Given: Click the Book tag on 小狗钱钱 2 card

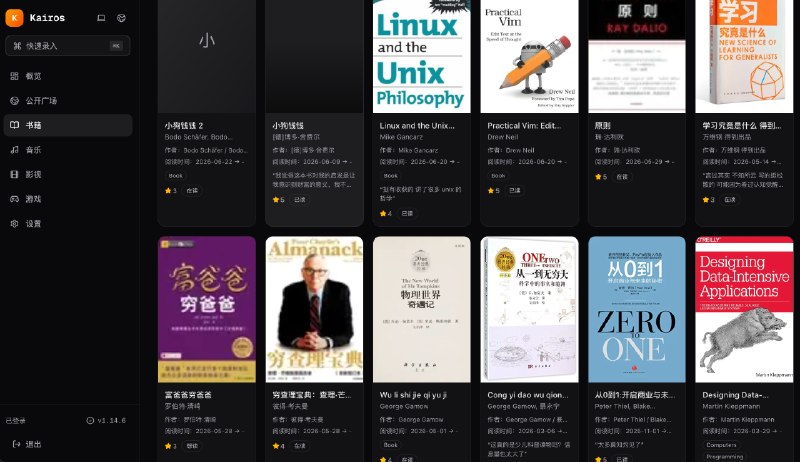Looking at the screenshot, I should [x=176, y=175].
